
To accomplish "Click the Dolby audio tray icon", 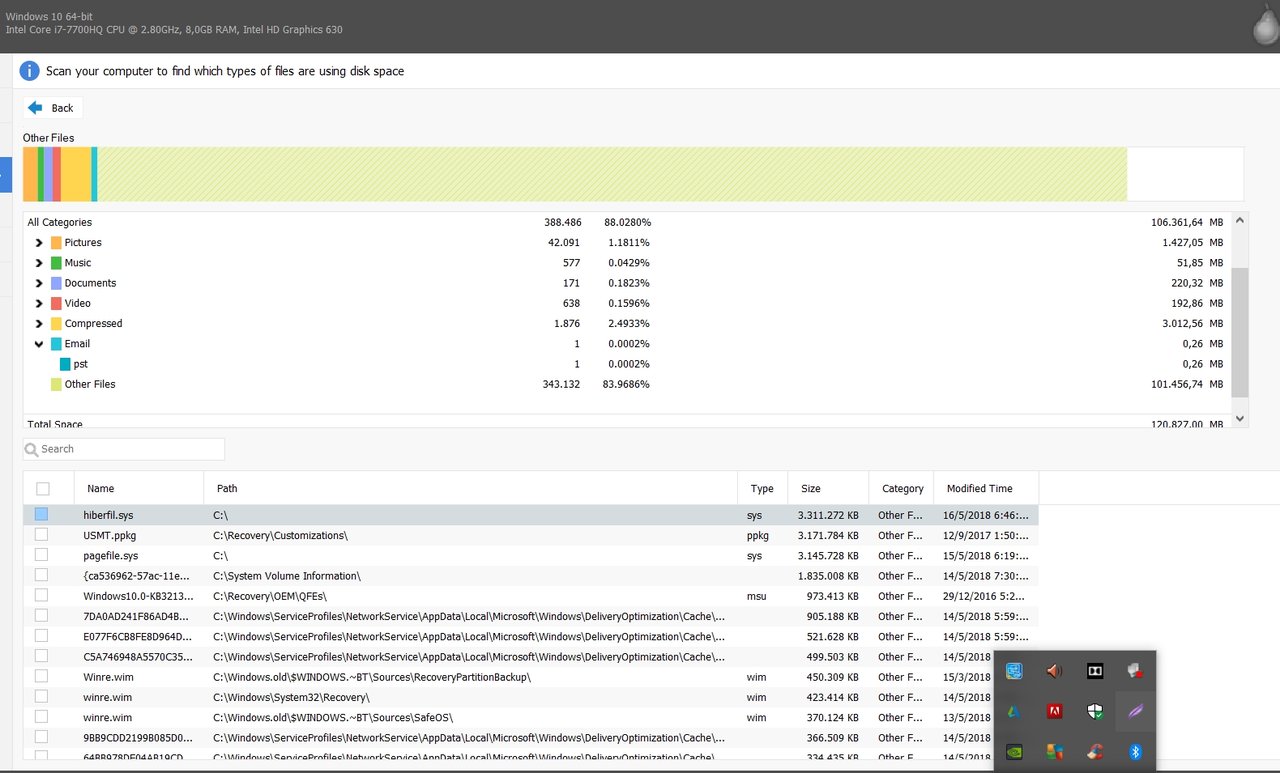I will tap(1095, 671).
